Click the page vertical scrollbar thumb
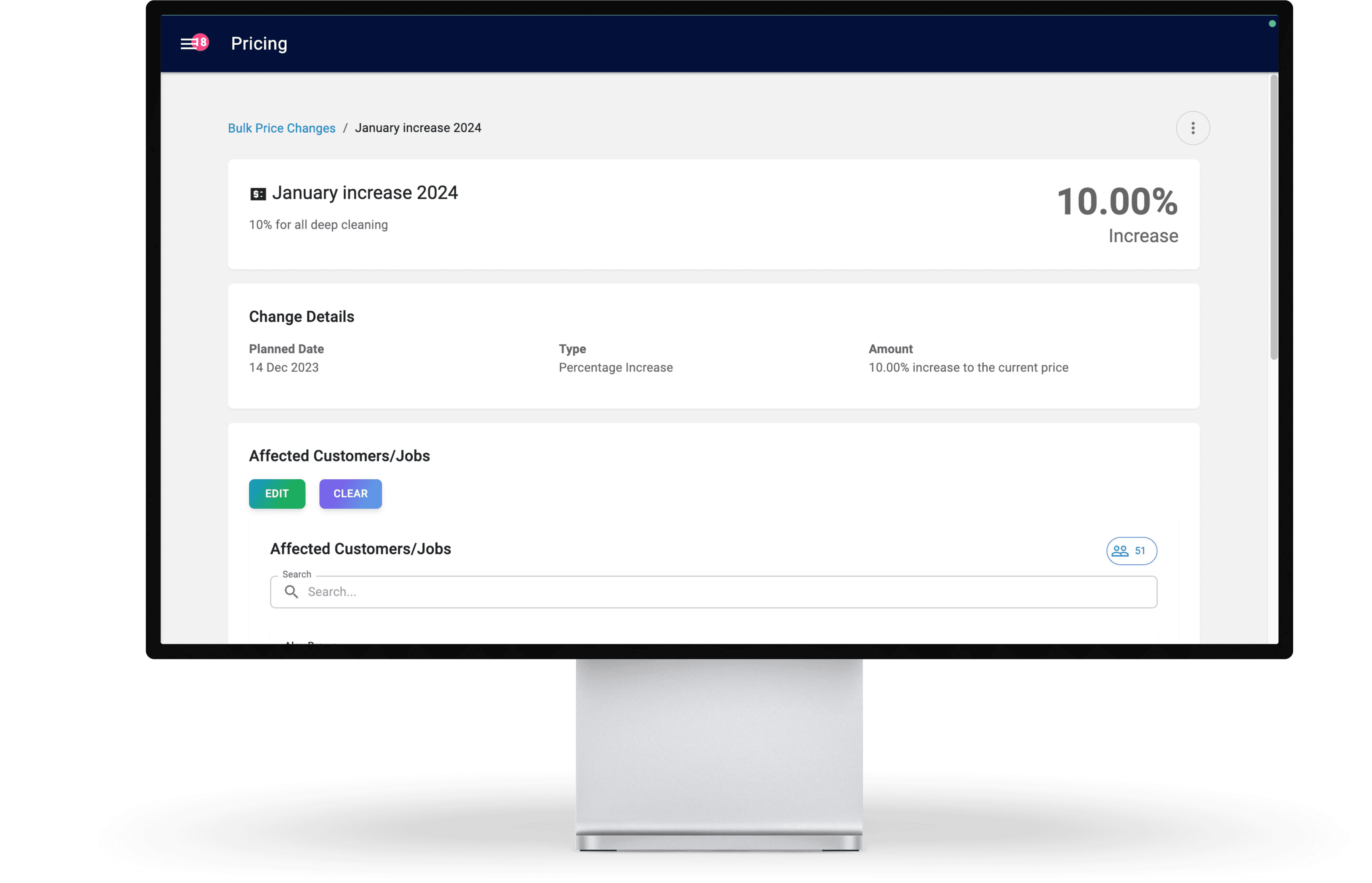The width and height of the screenshot is (1372, 883). (1273, 217)
